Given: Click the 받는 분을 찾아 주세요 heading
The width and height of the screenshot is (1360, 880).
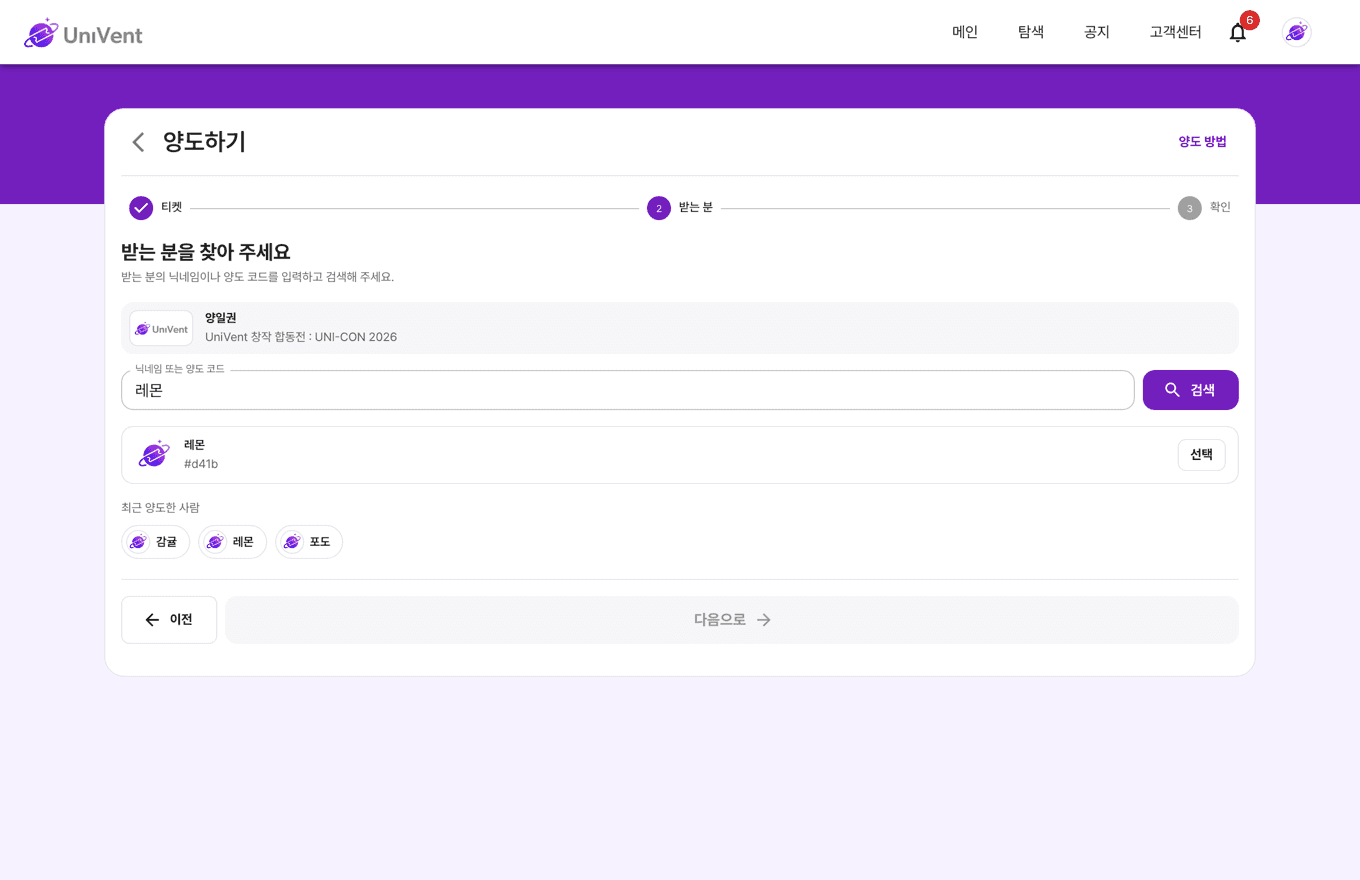Looking at the screenshot, I should [x=206, y=252].
